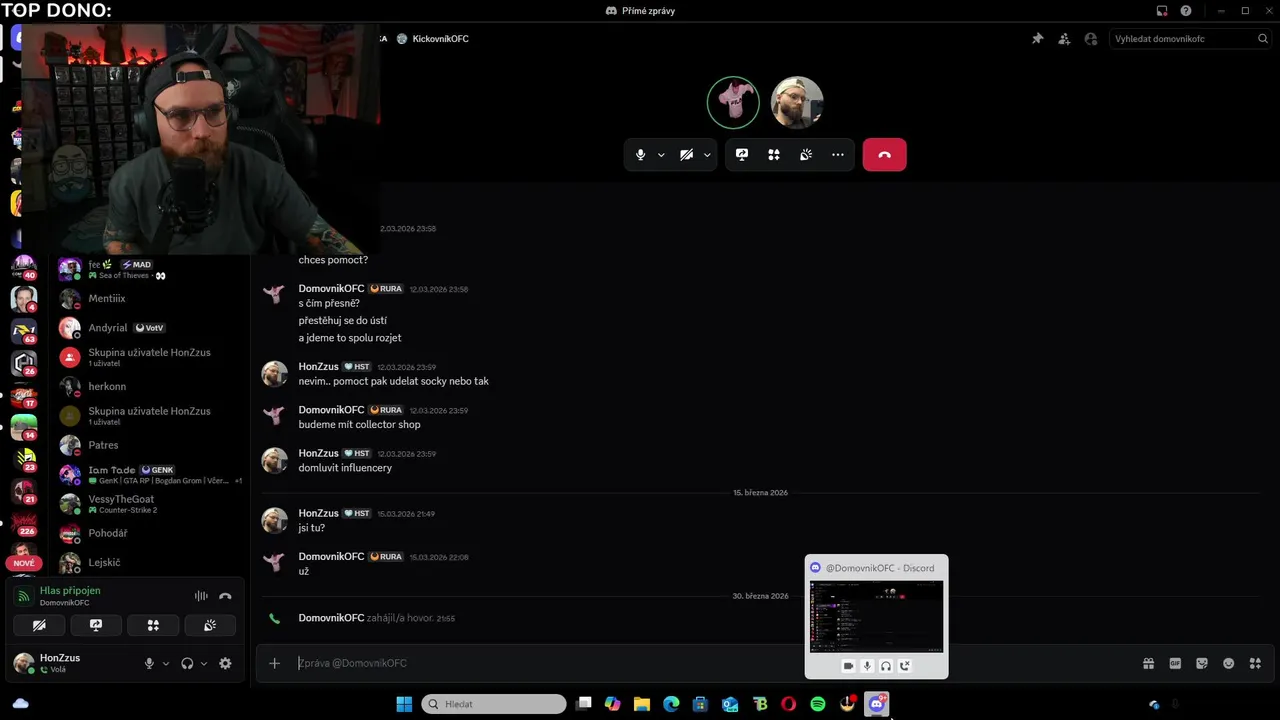1280x720 pixels.
Task: Open the plus attach menu in message bar
Action: point(274,663)
